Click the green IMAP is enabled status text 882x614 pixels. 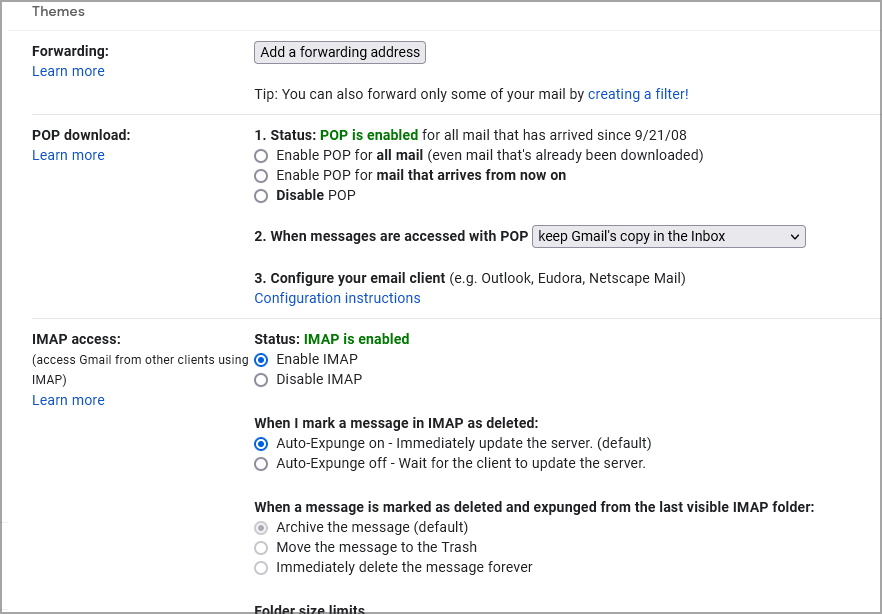tap(356, 339)
